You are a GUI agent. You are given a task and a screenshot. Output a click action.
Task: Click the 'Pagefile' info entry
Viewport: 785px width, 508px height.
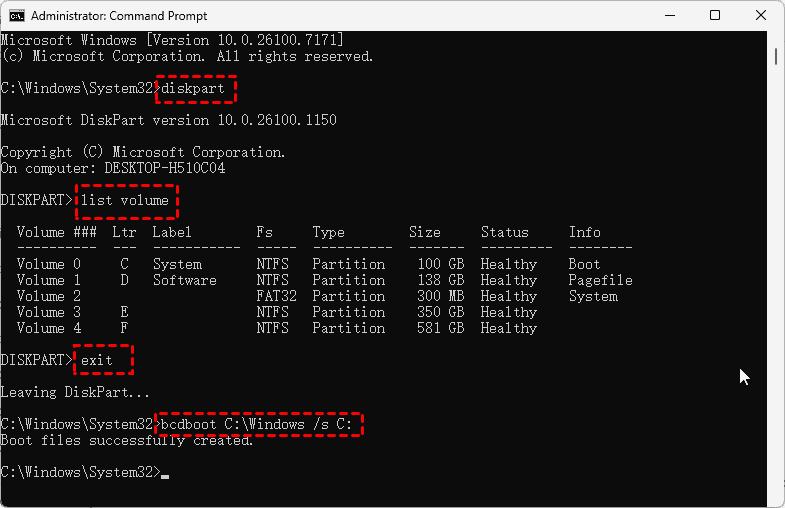tap(600, 280)
